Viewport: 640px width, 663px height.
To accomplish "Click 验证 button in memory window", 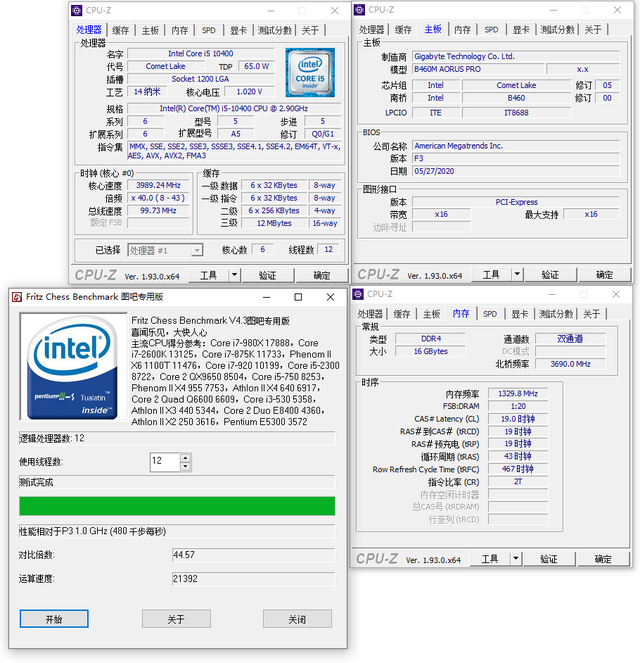I will pyautogui.click(x=549, y=559).
